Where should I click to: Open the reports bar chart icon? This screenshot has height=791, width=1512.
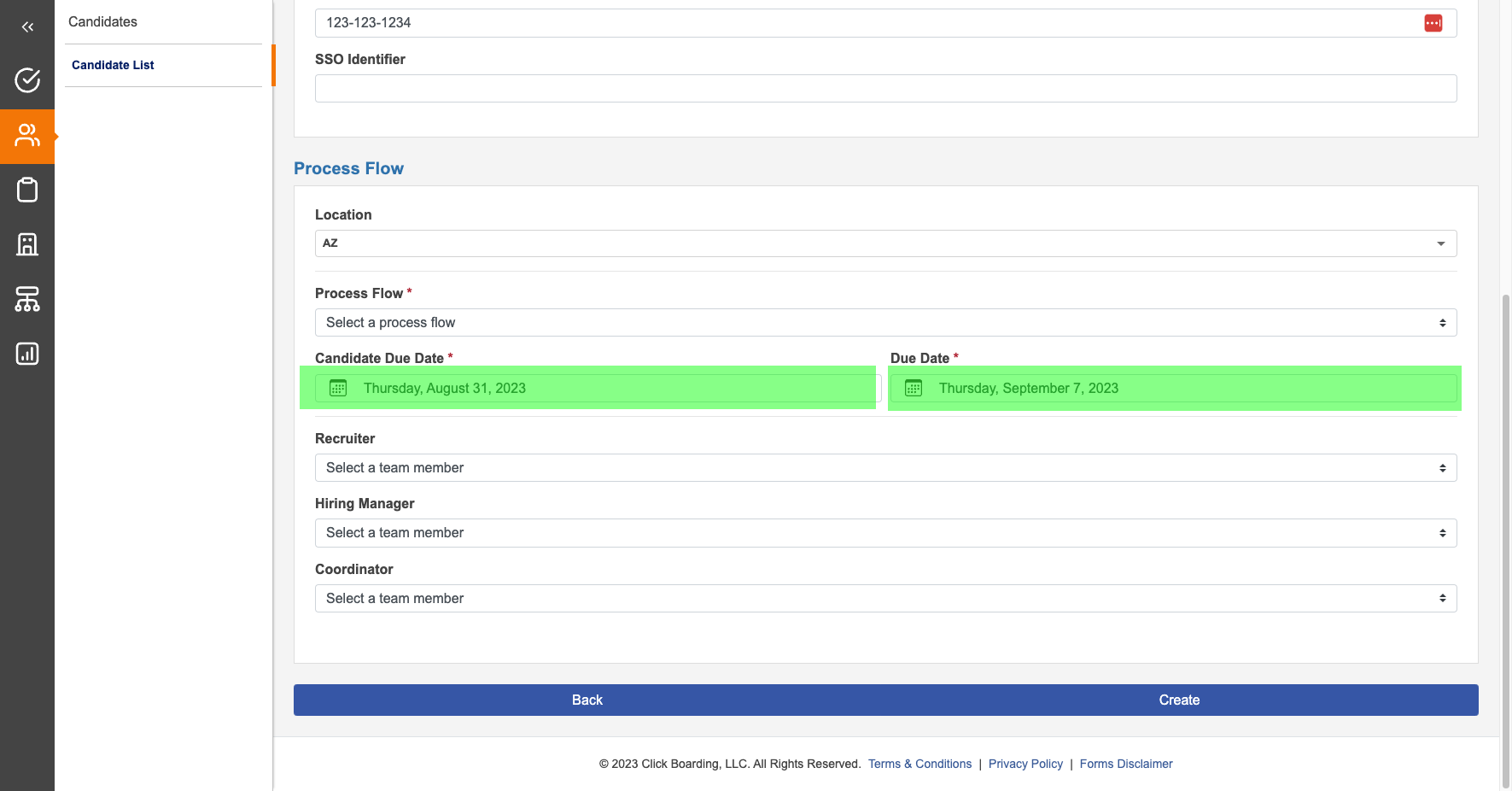pos(27,354)
